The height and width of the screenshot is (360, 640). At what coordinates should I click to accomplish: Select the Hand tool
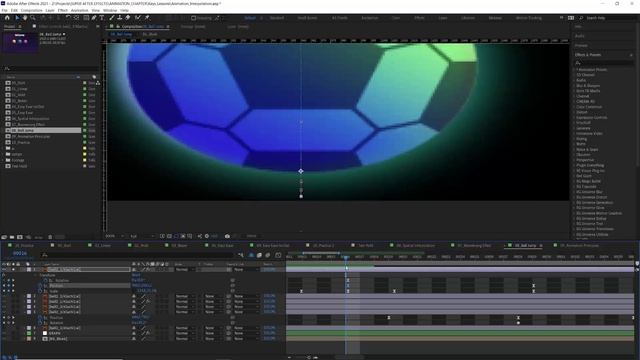25,18
